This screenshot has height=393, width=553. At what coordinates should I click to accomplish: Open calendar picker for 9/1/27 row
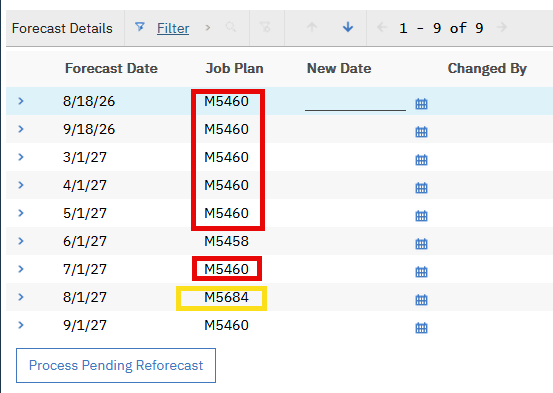click(x=421, y=327)
